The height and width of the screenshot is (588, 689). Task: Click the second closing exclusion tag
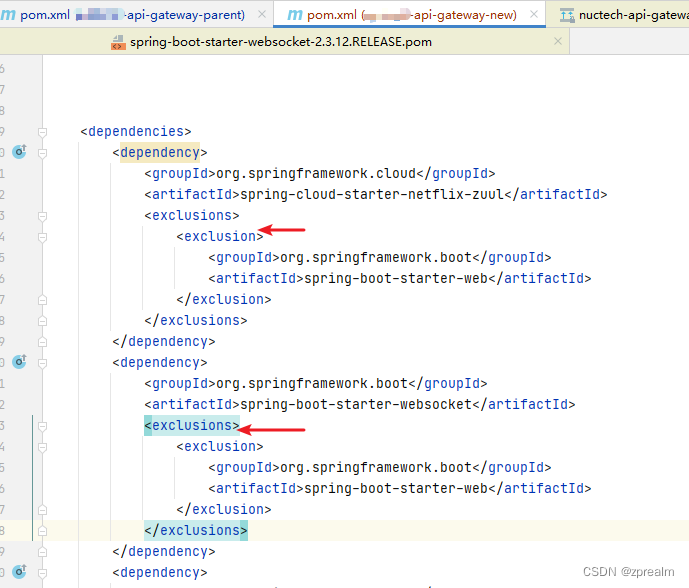click(x=224, y=510)
